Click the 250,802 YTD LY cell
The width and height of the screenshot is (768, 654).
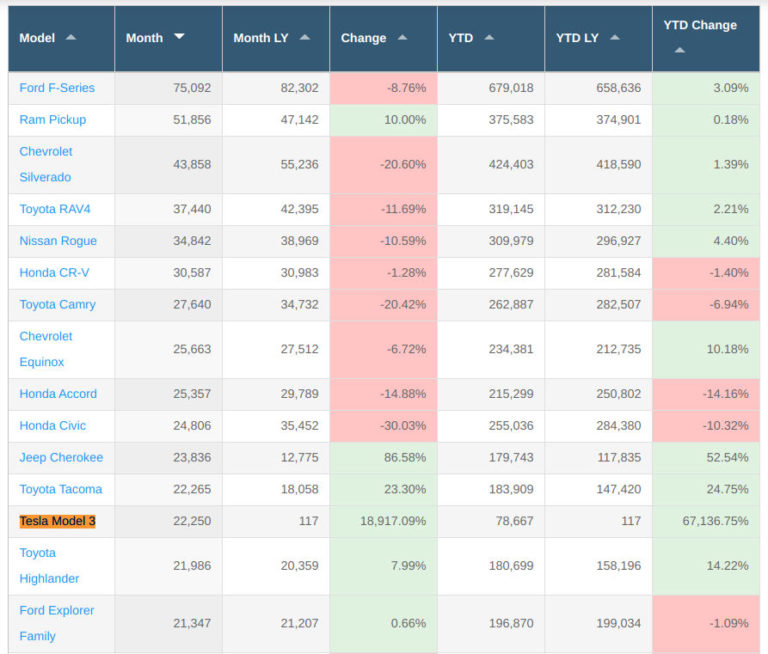pyautogui.click(x=599, y=394)
